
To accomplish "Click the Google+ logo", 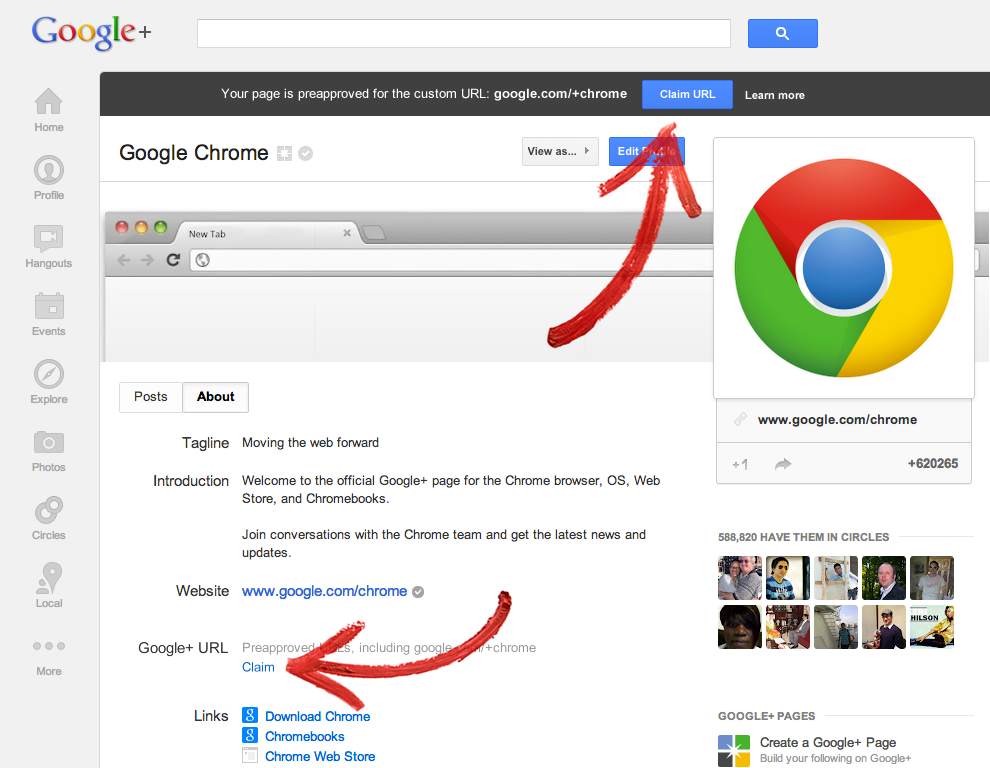I will 92,32.
